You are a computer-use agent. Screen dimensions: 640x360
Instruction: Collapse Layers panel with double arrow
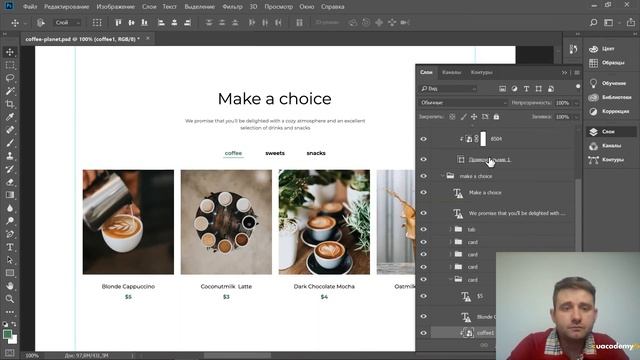point(564,73)
